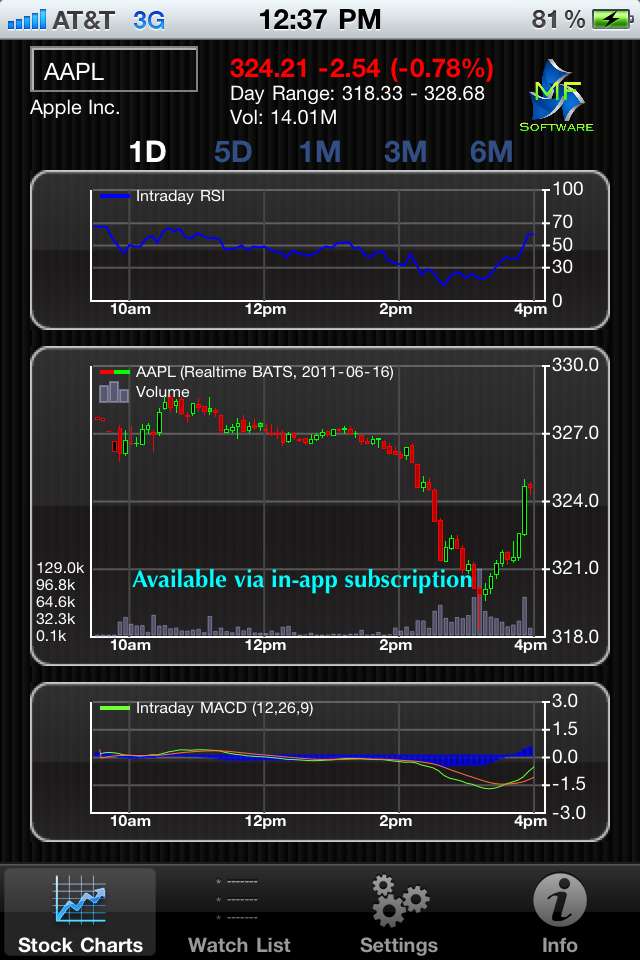Select the 3M time range

[405, 152]
